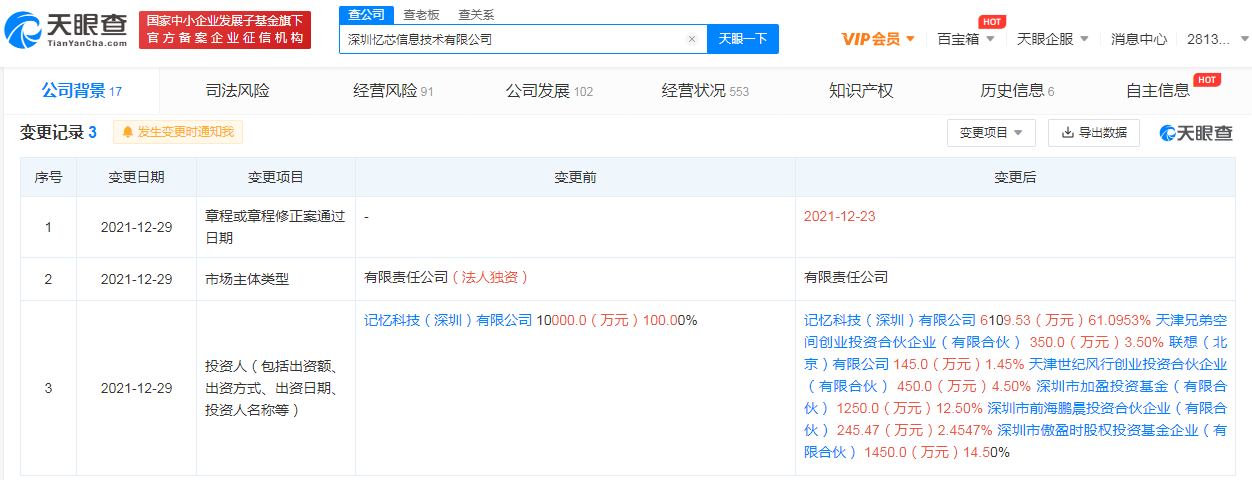1252x480 pixels.
Task: Click 发生变更时通知我 bell notification button
Action: pyautogui.click(x=178, y=132)
